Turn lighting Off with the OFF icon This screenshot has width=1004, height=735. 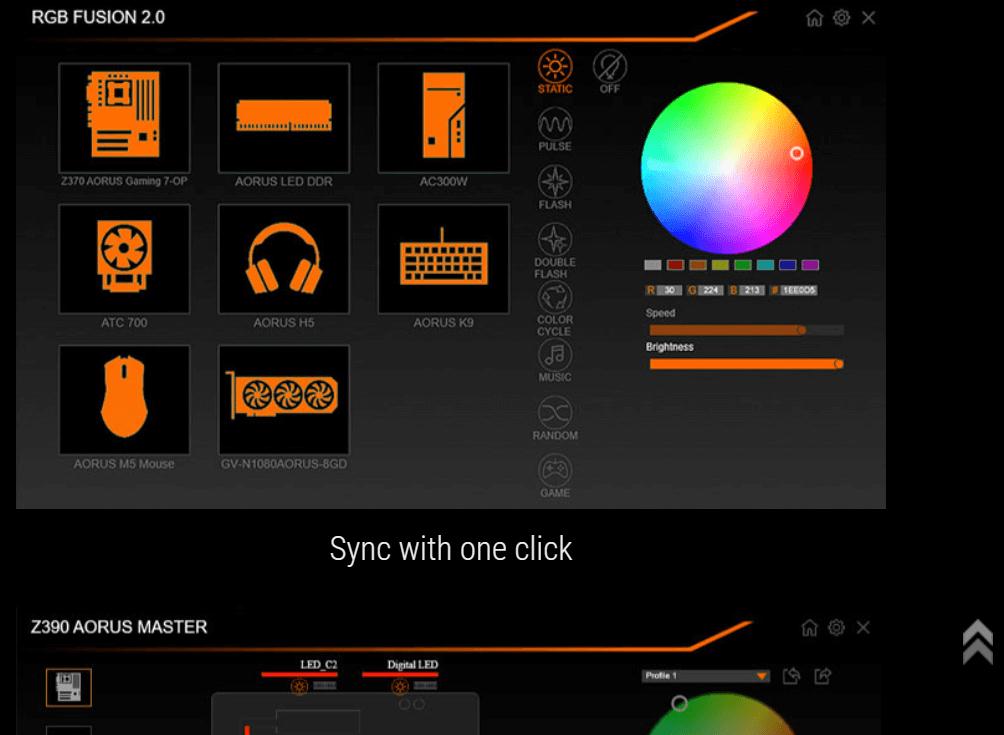coord(610,72)
